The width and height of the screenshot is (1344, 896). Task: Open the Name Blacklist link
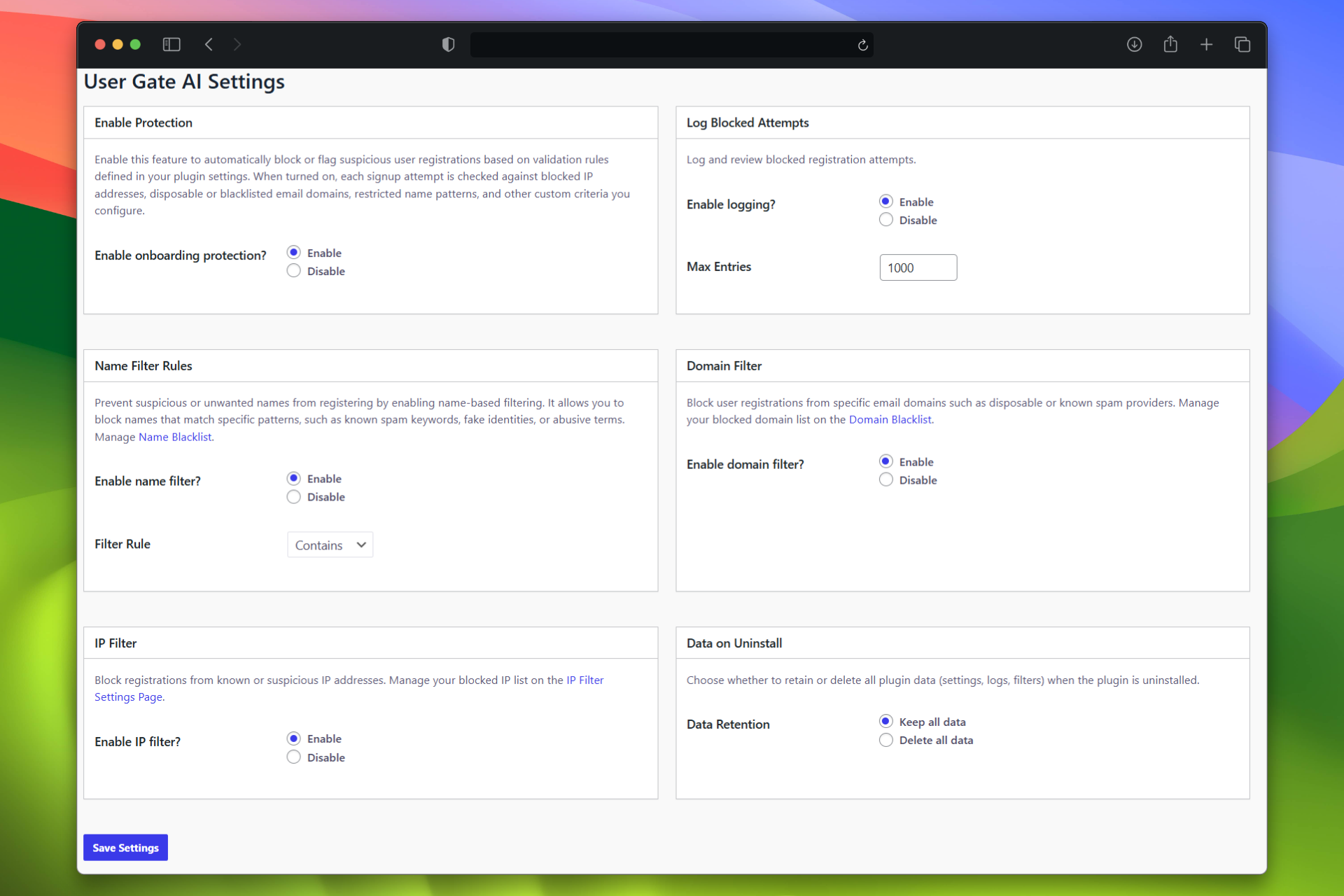click(x=175, y=437)
